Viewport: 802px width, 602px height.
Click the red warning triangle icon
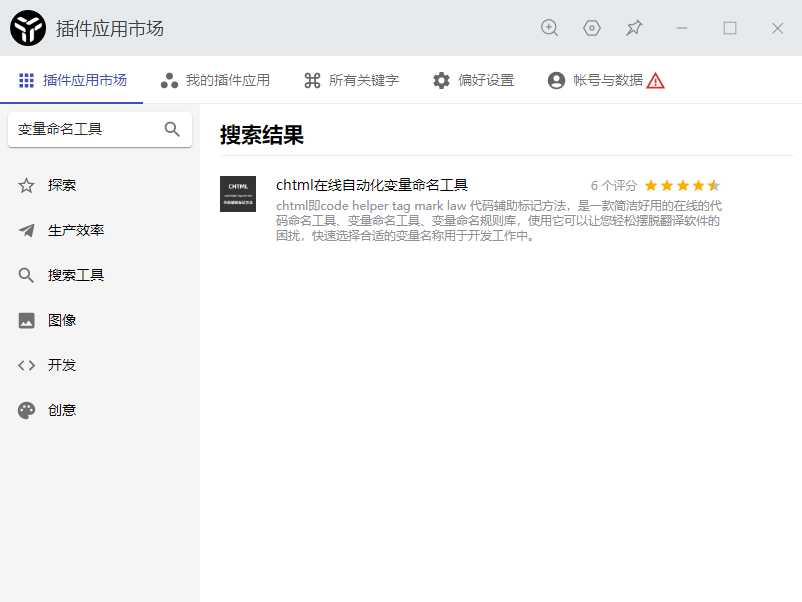(x=655, y=81)
